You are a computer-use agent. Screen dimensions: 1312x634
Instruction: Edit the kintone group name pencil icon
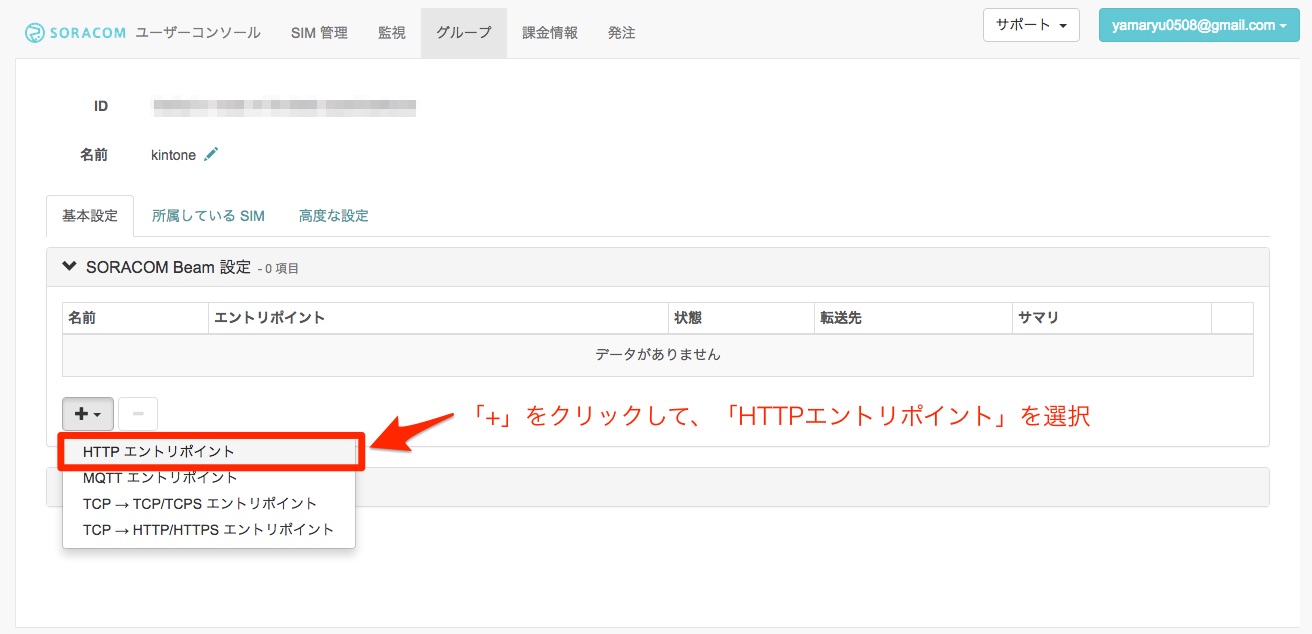211,155
